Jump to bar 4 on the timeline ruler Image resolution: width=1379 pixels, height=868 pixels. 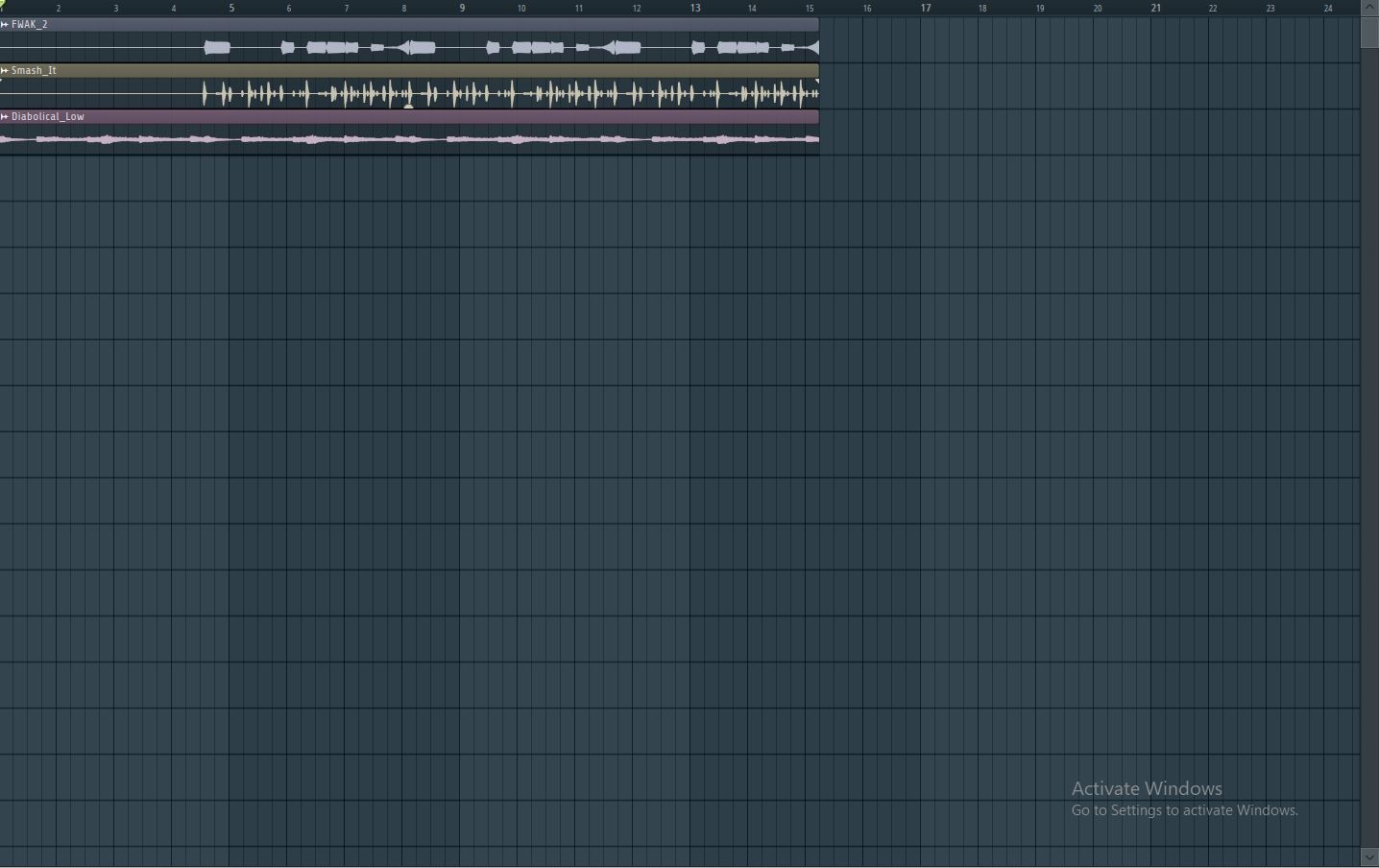point(174,8)
